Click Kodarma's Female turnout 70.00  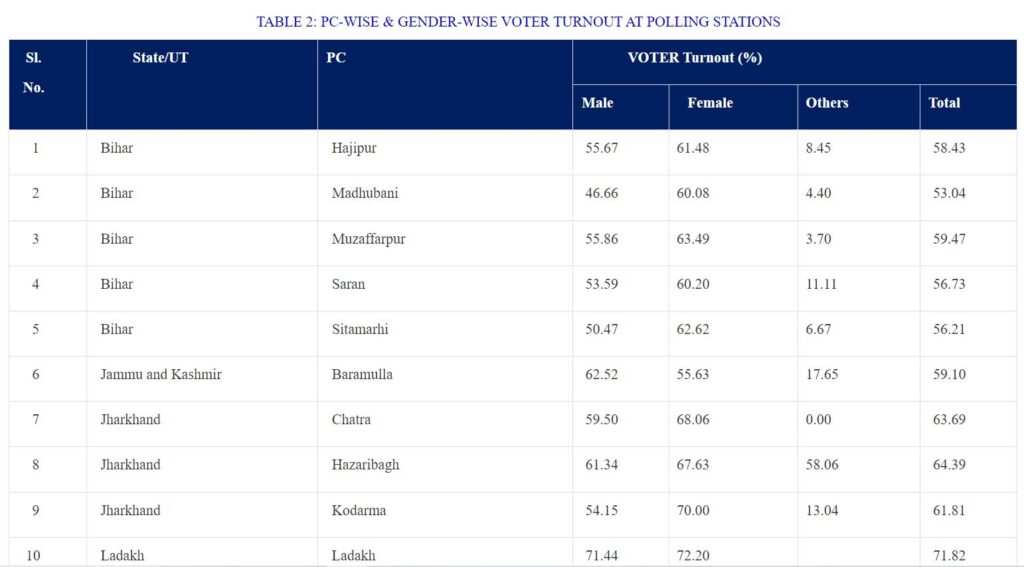pyautogui.click(x=693, y=510)
